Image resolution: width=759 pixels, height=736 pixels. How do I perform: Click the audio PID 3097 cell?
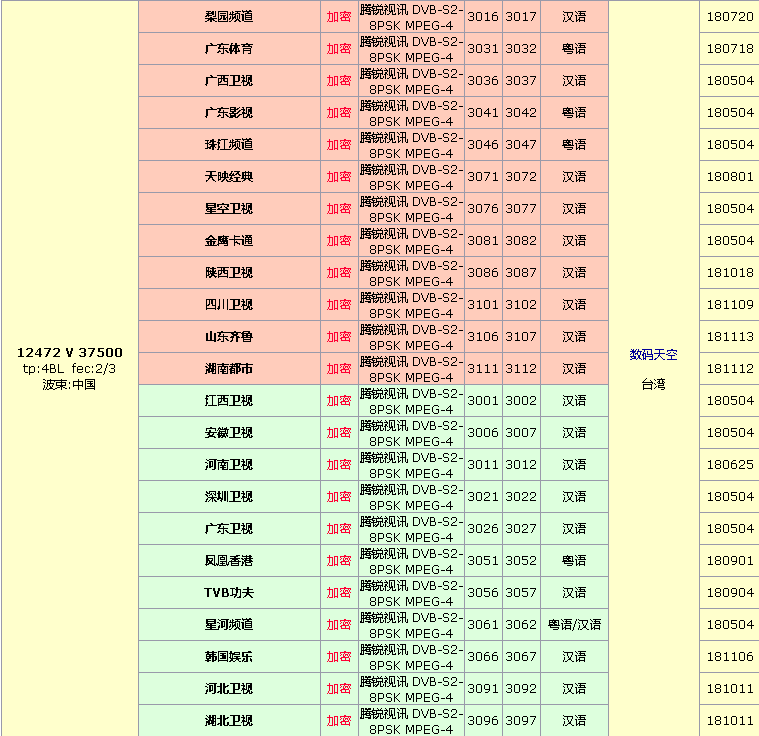[520, 721]
